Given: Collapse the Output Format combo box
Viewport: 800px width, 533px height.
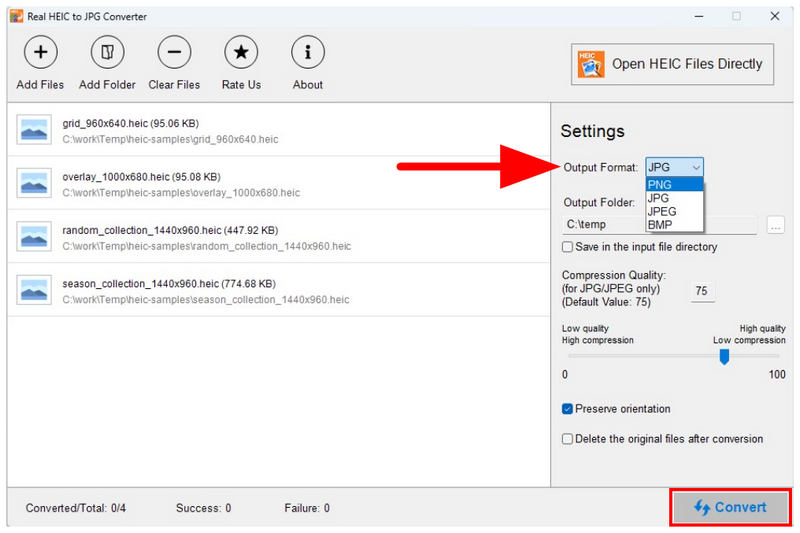Looking at the screenshot, I should [x=674, y=167].
